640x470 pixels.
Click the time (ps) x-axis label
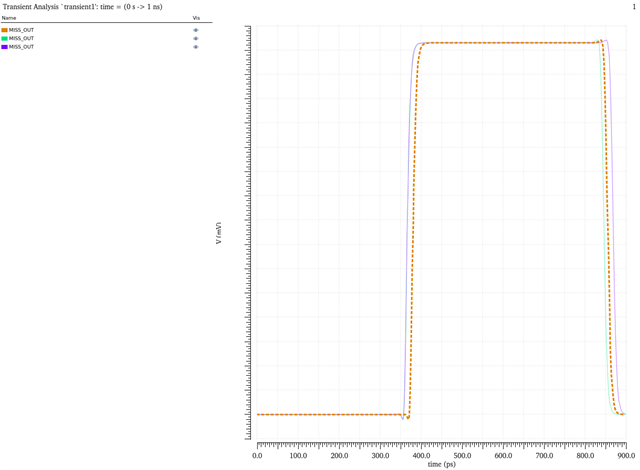tap(441, 464)
